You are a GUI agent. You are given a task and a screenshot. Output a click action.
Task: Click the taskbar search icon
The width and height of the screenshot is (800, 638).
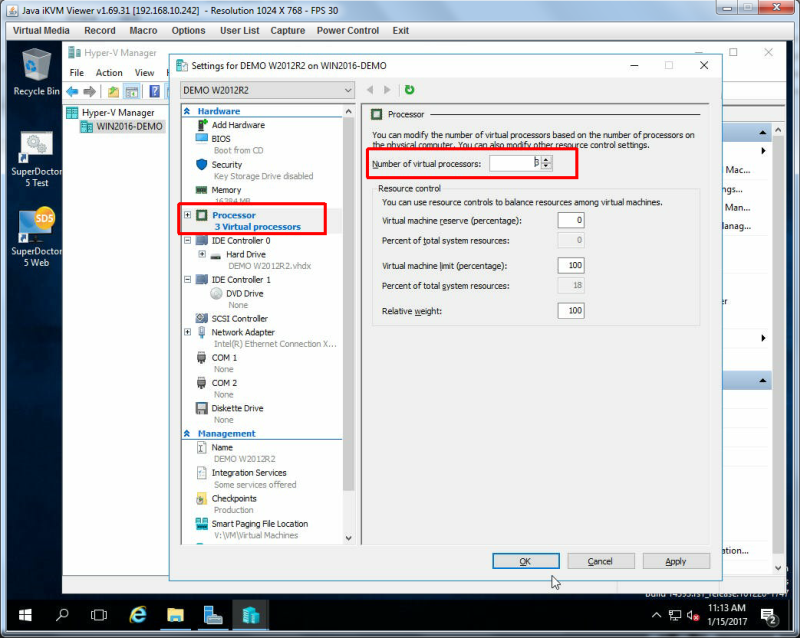(62, 615)
